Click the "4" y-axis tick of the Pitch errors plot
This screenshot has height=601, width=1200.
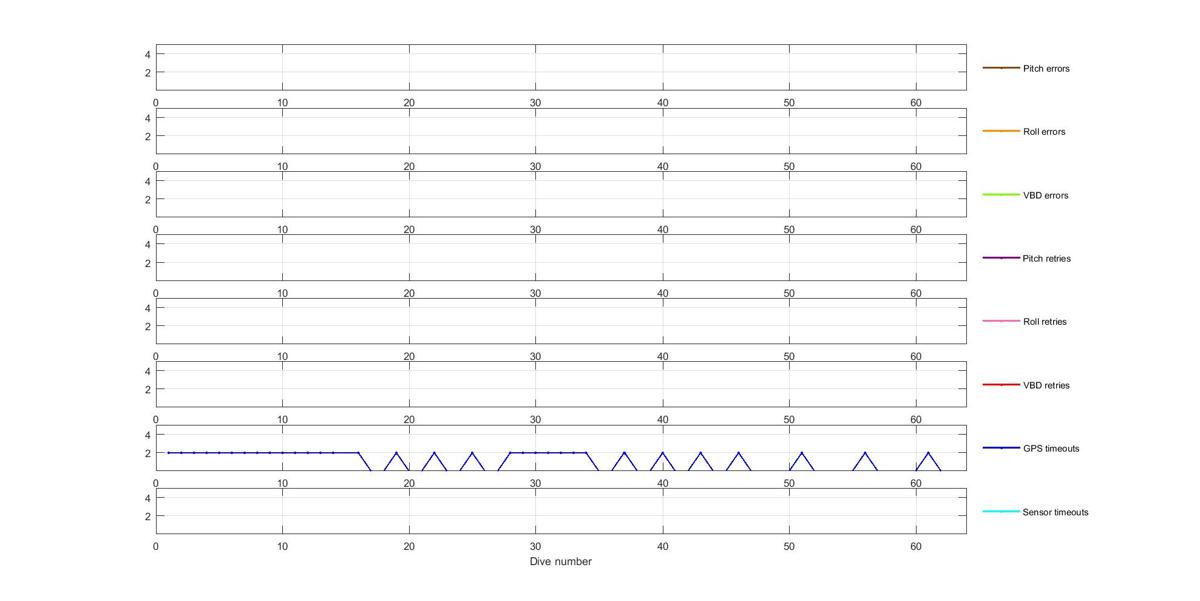tap(147, 54)
